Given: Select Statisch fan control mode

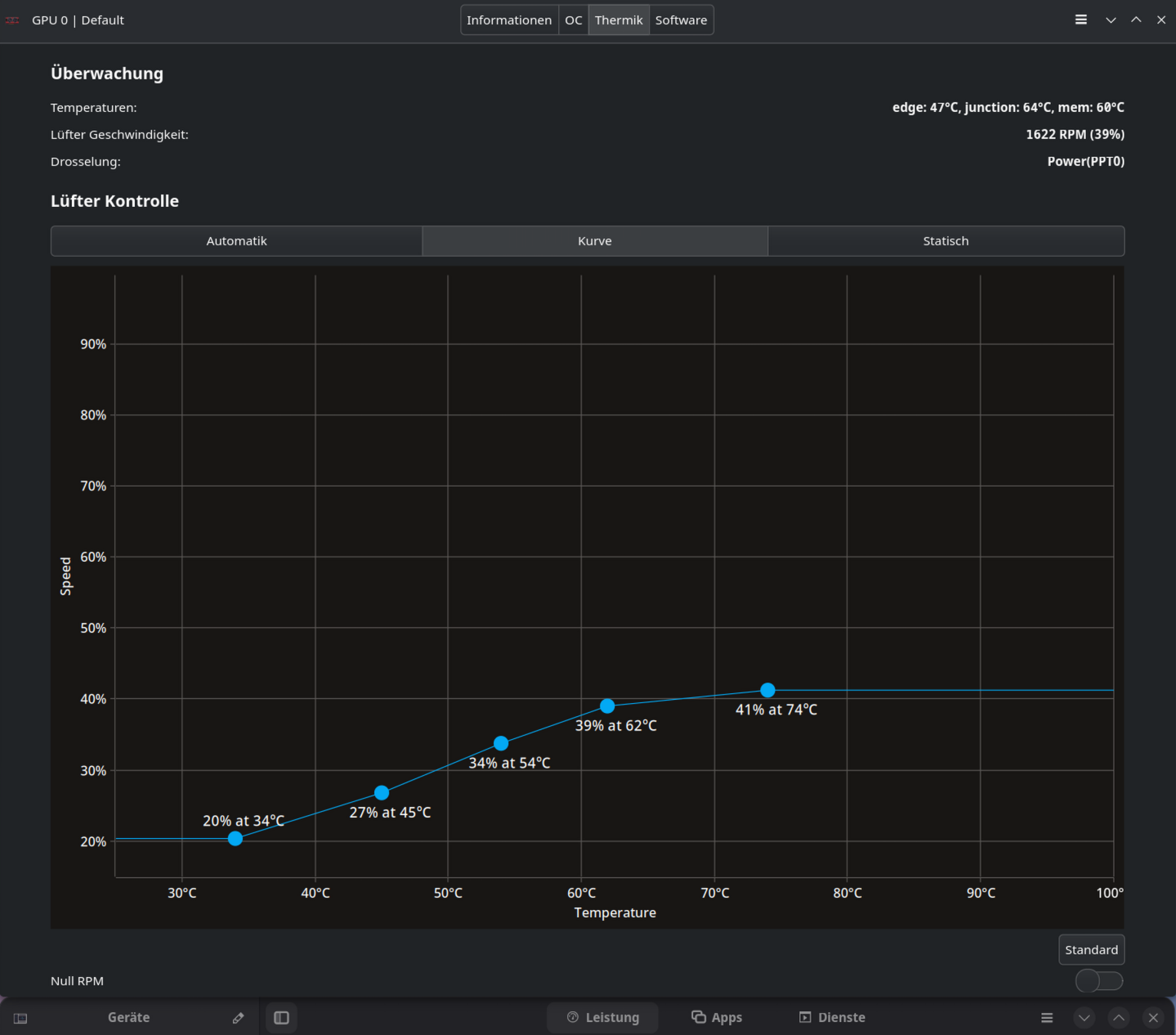Looking at the screenshot, I should click(946, 241).
